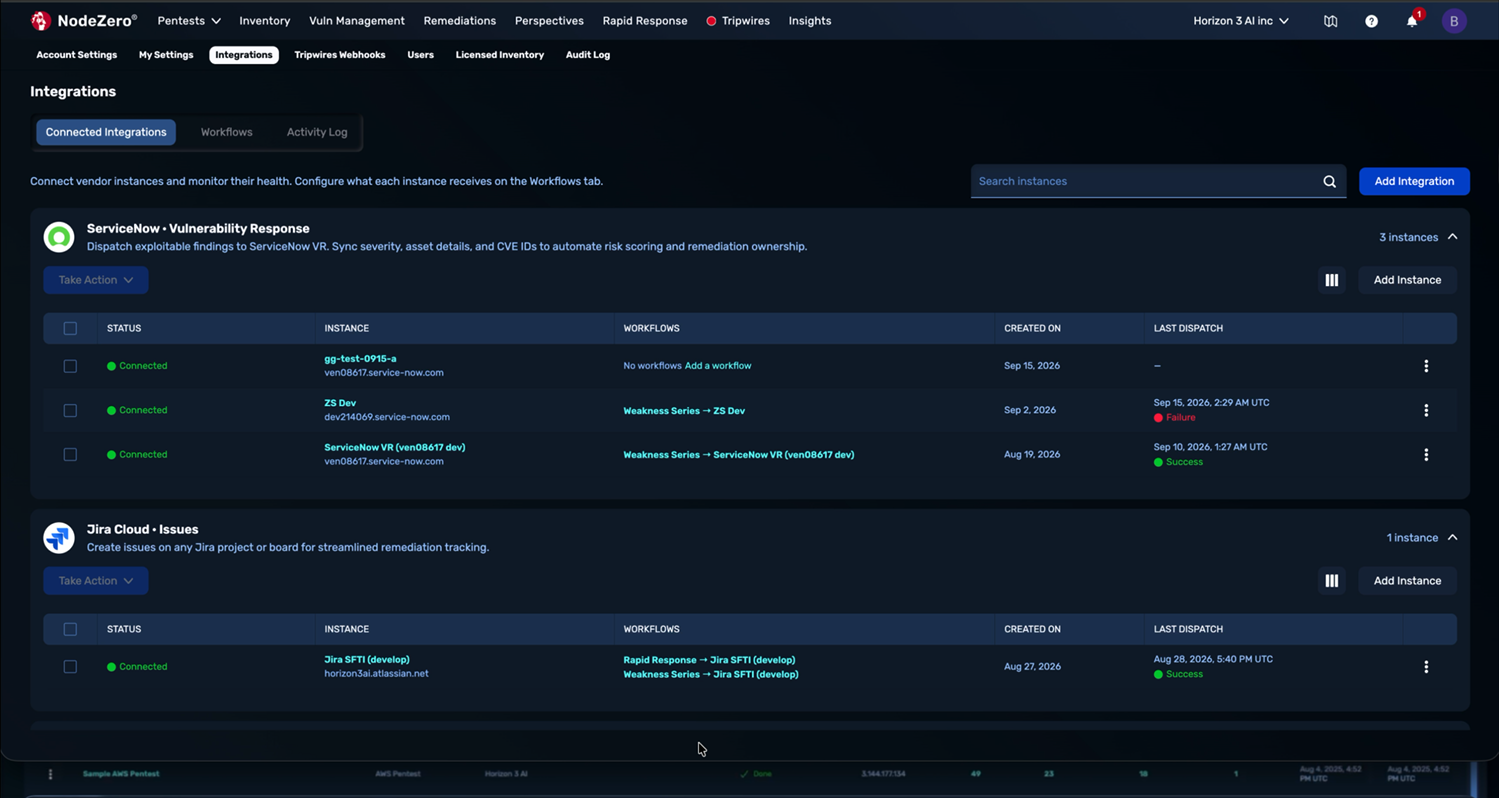
Task: Switch to Account Settings tab
Action: tap(77, 55)
